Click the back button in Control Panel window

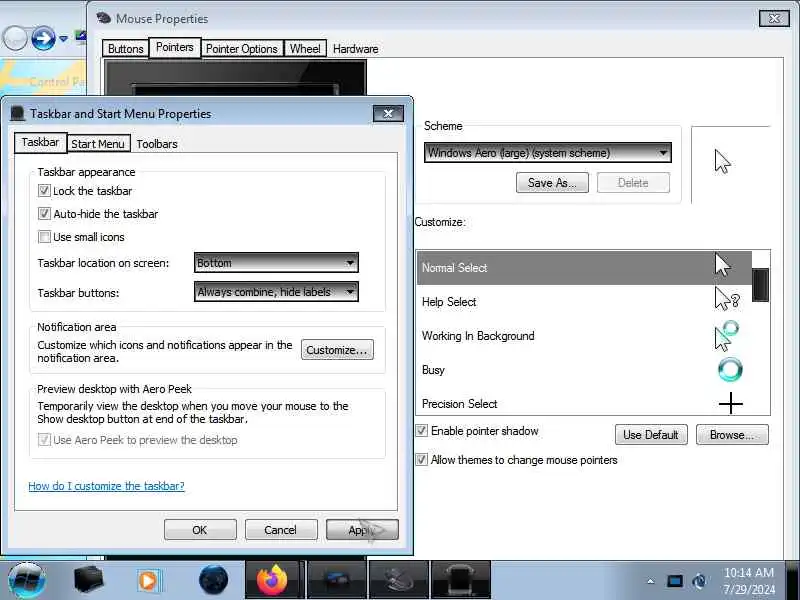click(14, 38)
